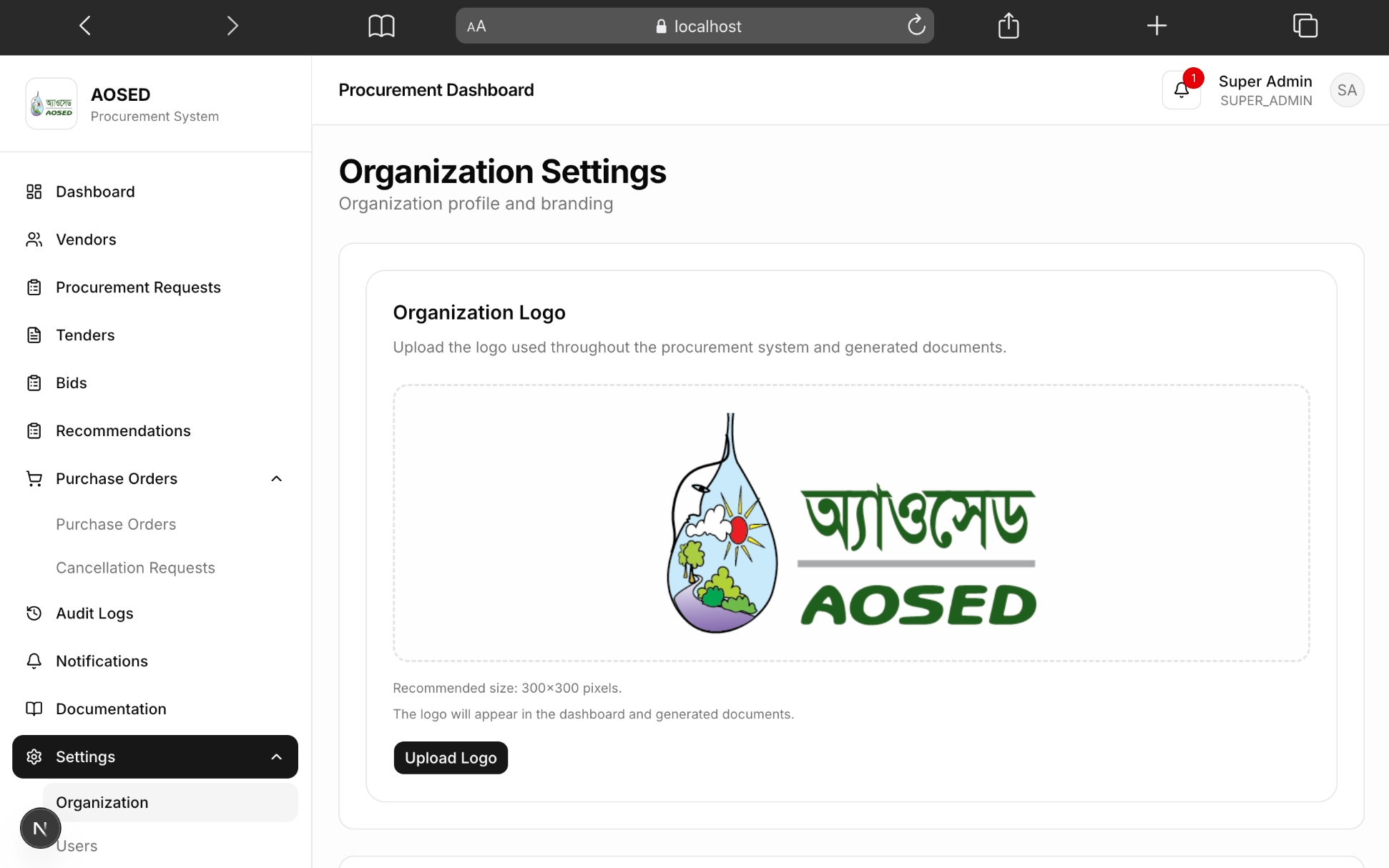This screenshot has width=1389, height=868.
Task: Navigate to Vendors
Action: click(x=155, y=240)
